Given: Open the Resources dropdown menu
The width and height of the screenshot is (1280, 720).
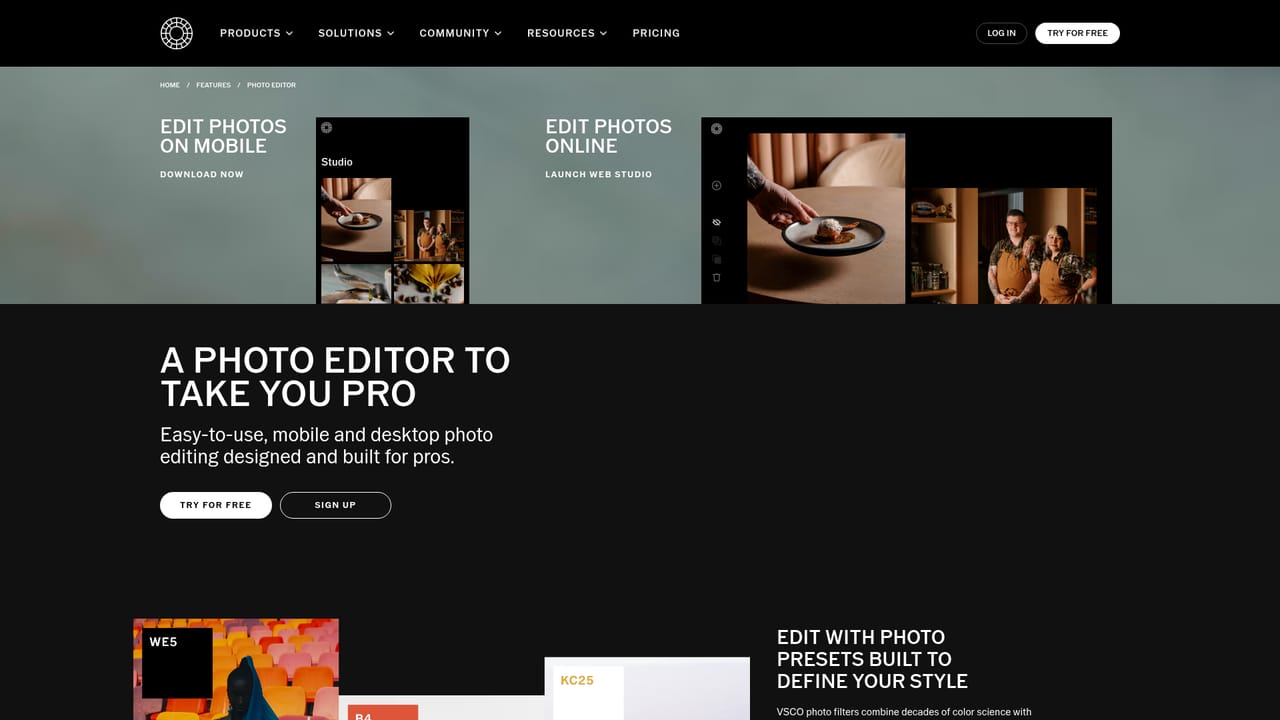Looking at the screenshot, I should pos(567,33).
